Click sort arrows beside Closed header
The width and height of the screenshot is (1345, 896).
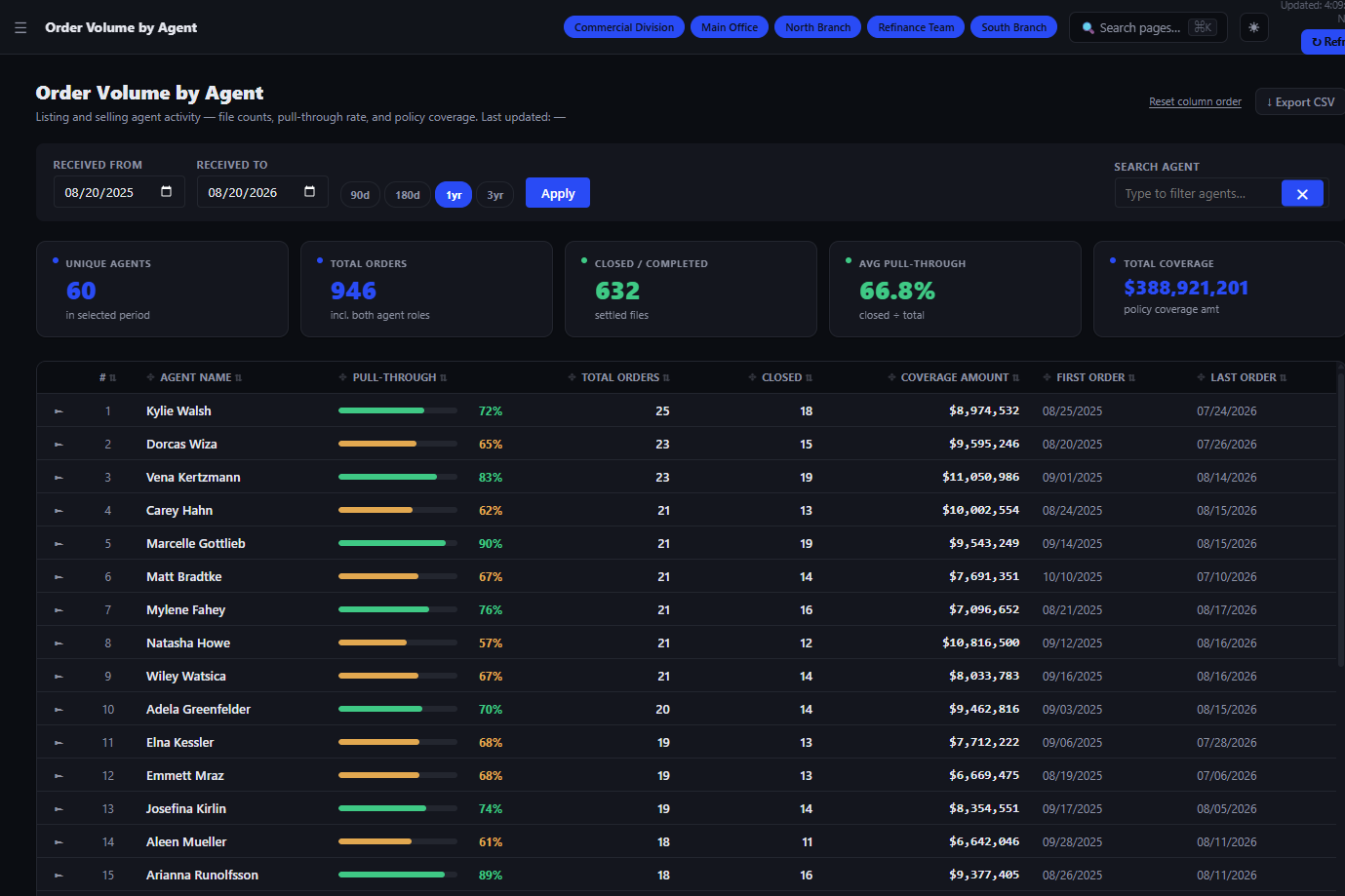tap(809, 378)
